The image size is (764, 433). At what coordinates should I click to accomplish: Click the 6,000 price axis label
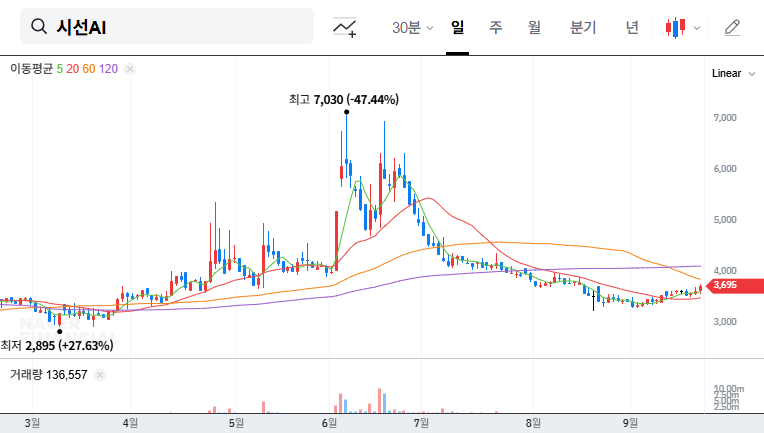point(725,169)
